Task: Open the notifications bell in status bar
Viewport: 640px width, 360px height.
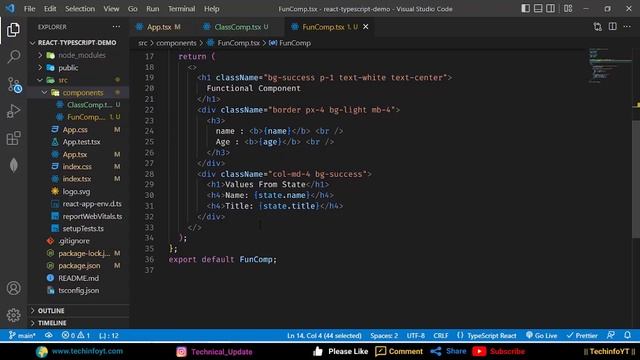Action: 627,335
